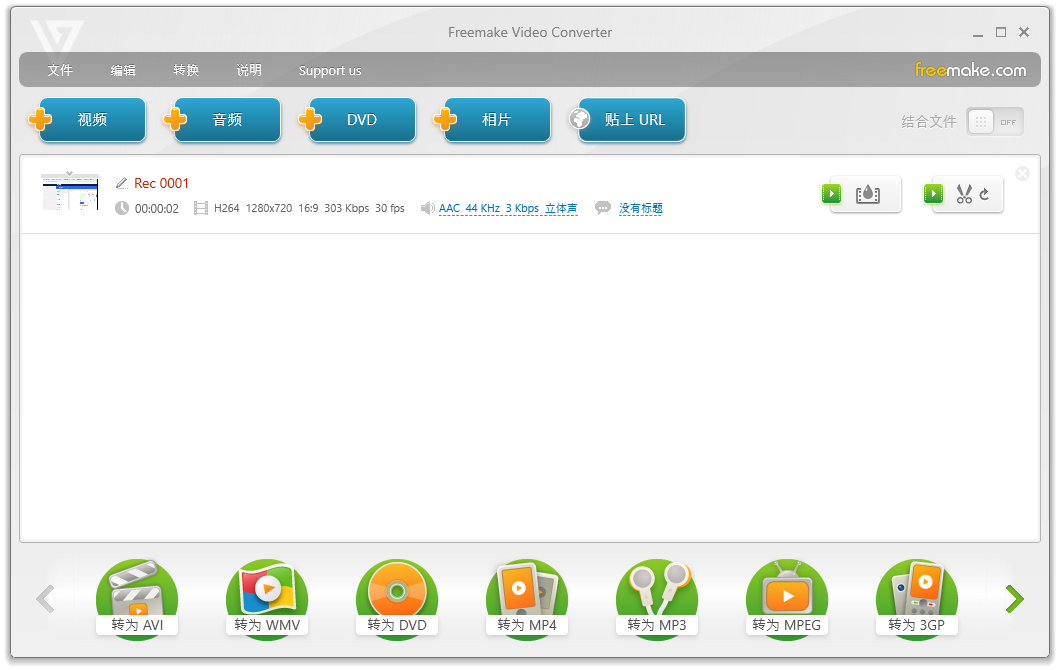Click the 没有标题 subtitle link
Viewport: 1060px width, 670px height.
[640, 208]
